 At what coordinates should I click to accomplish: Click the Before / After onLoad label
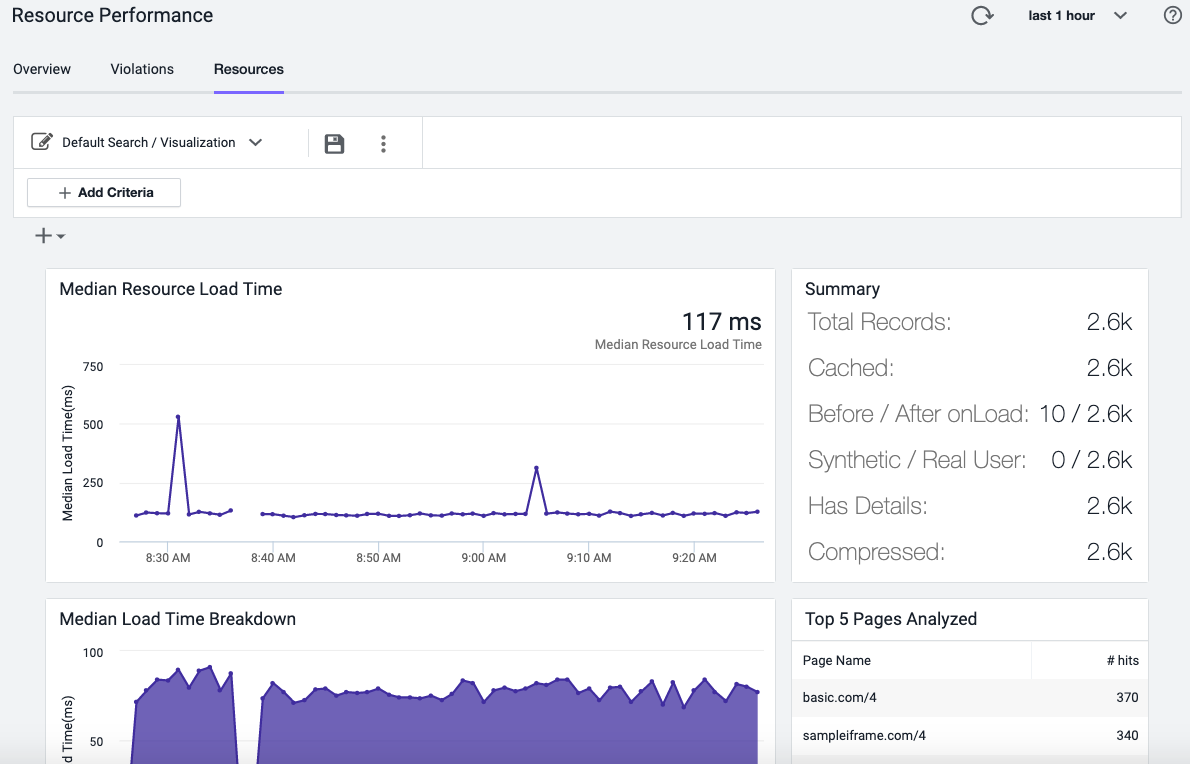(918, 413)
